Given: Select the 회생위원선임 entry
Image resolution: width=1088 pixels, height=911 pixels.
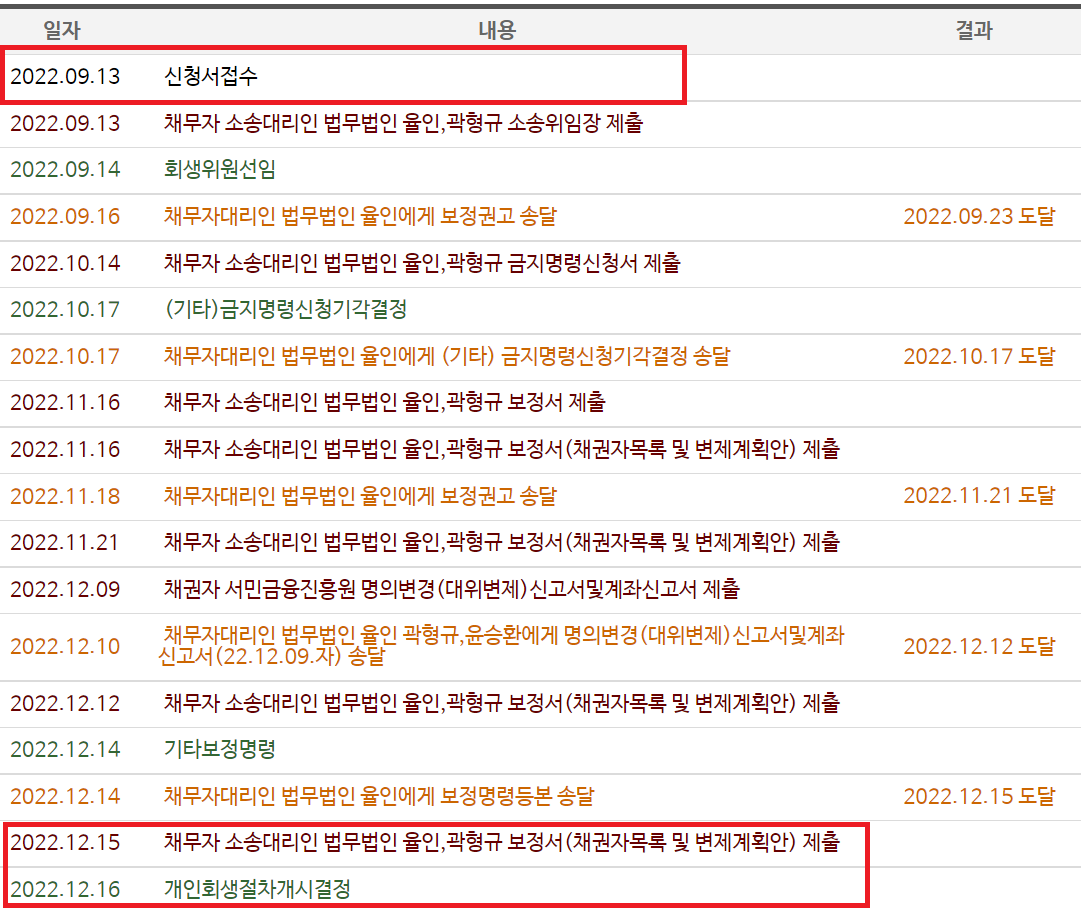Looking at the screenshot, I should click(220, 169).
